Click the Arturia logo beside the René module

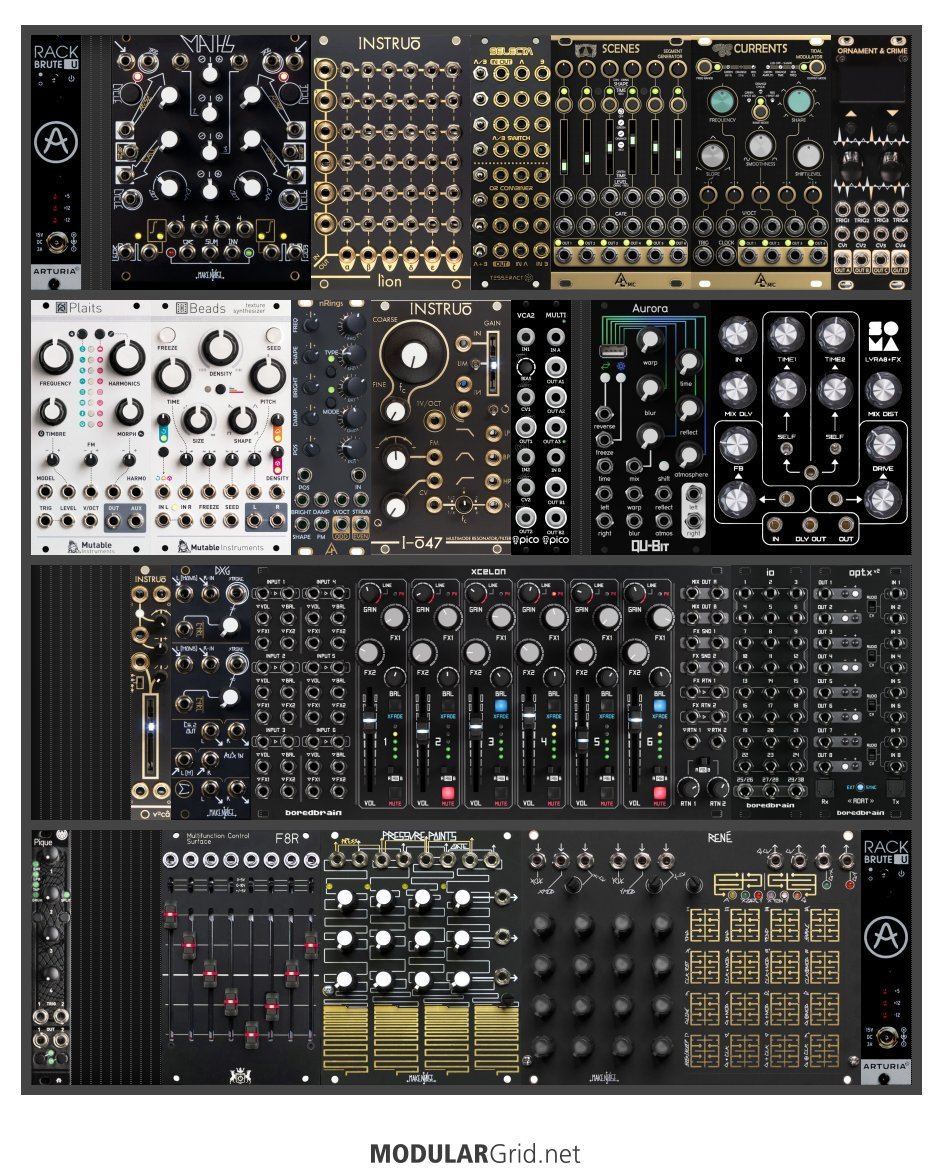(885, 937)
